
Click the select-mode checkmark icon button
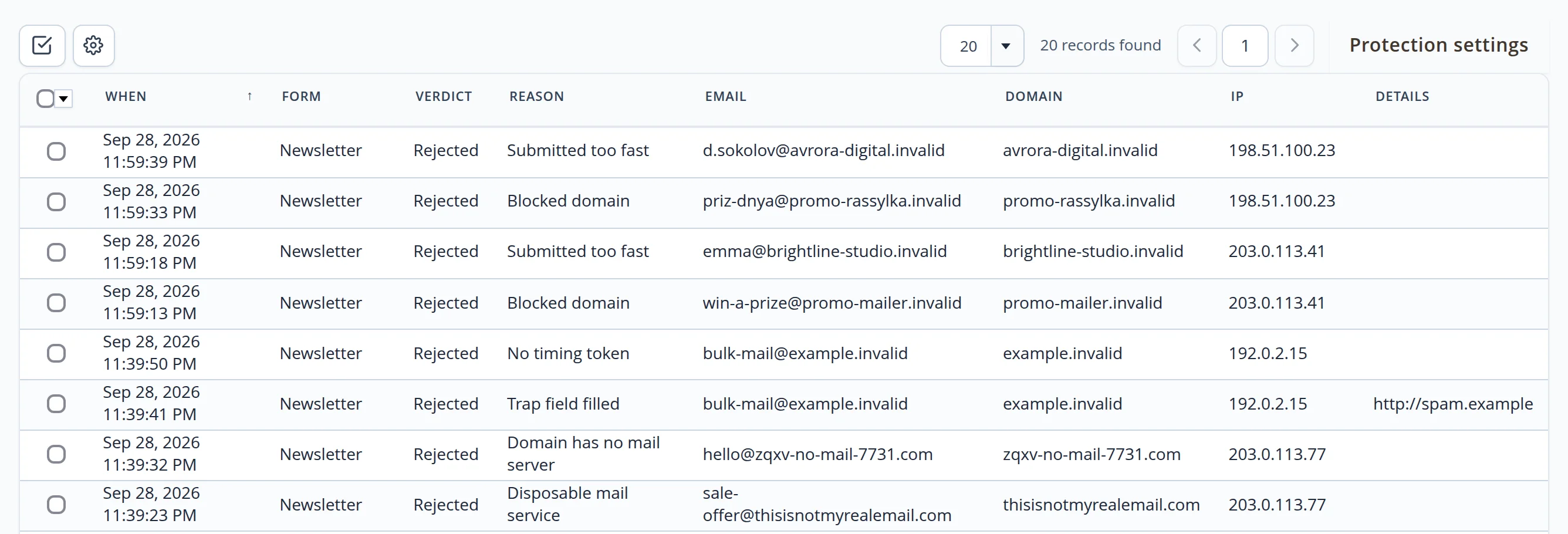(x=42, y=46)
